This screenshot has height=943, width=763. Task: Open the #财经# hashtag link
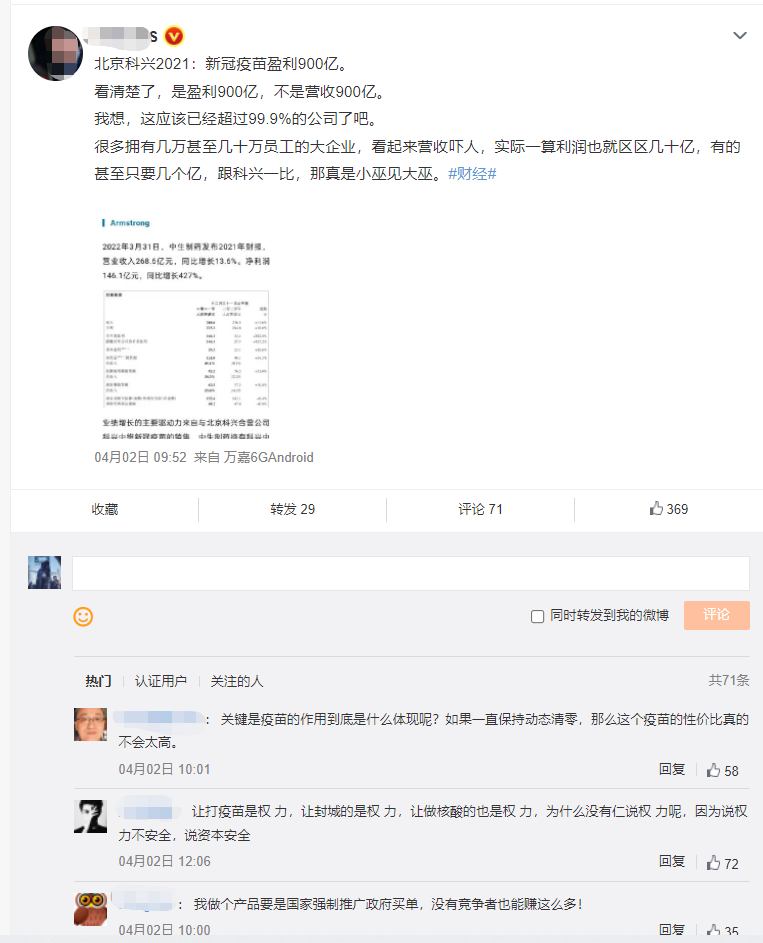coord(472,174)
